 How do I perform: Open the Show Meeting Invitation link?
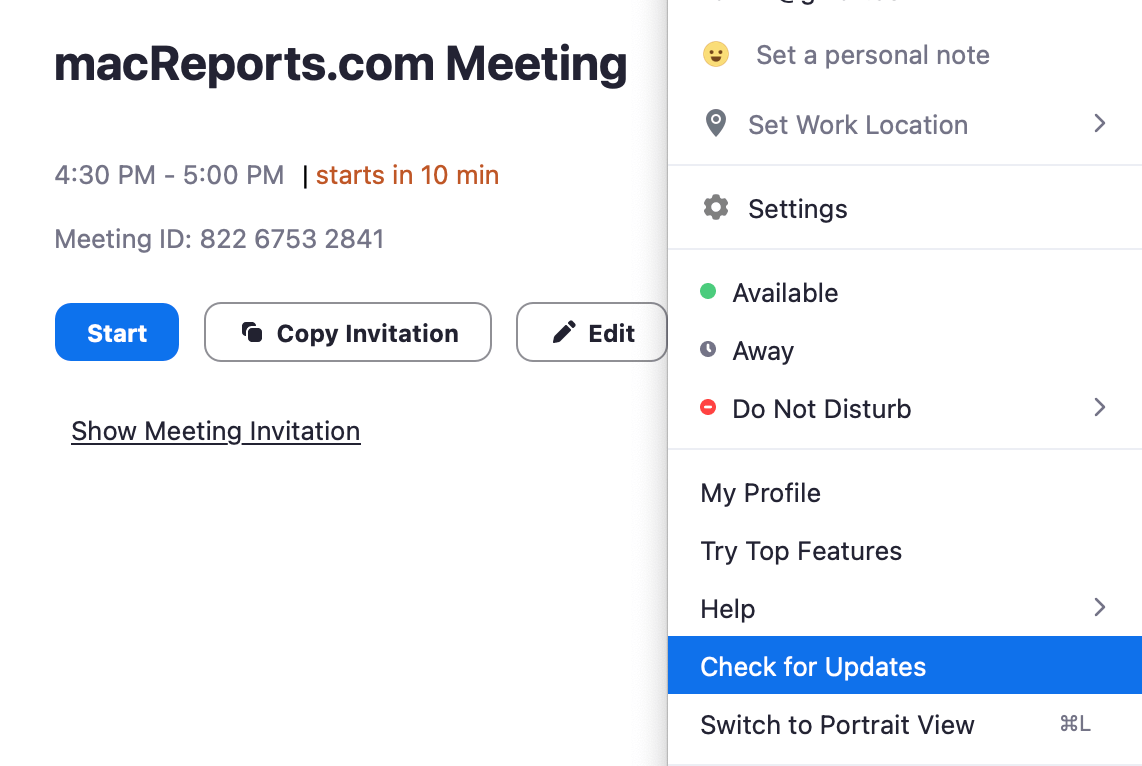[x=216, y=431]
